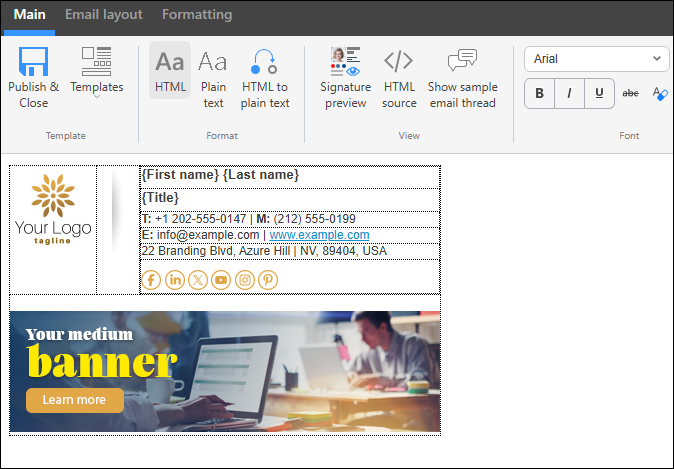Clear text formatting with eraser icon
This screenshot has height=469, width=674.
(x=660, y=93)
